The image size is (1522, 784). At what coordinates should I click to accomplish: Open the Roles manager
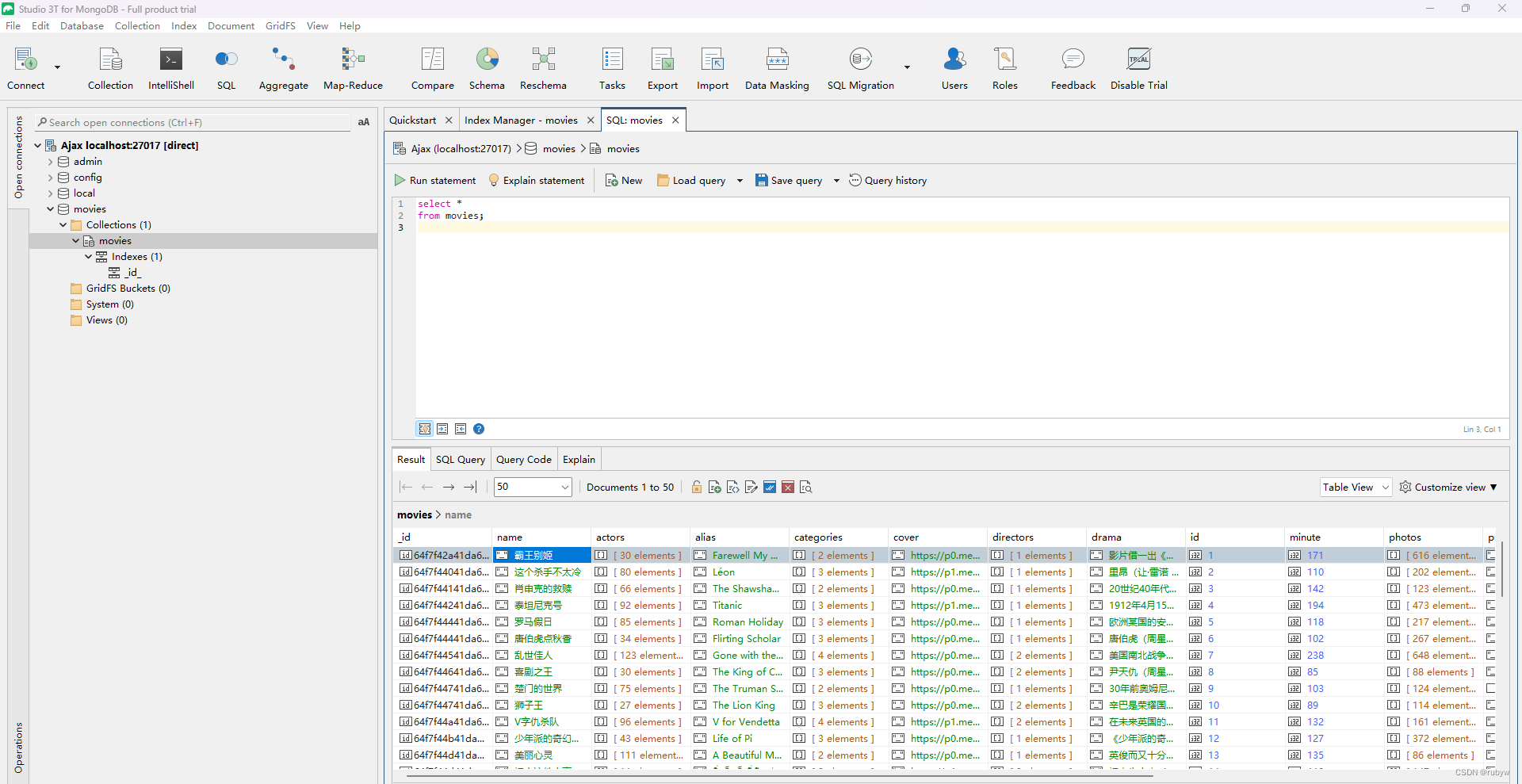1004,67
